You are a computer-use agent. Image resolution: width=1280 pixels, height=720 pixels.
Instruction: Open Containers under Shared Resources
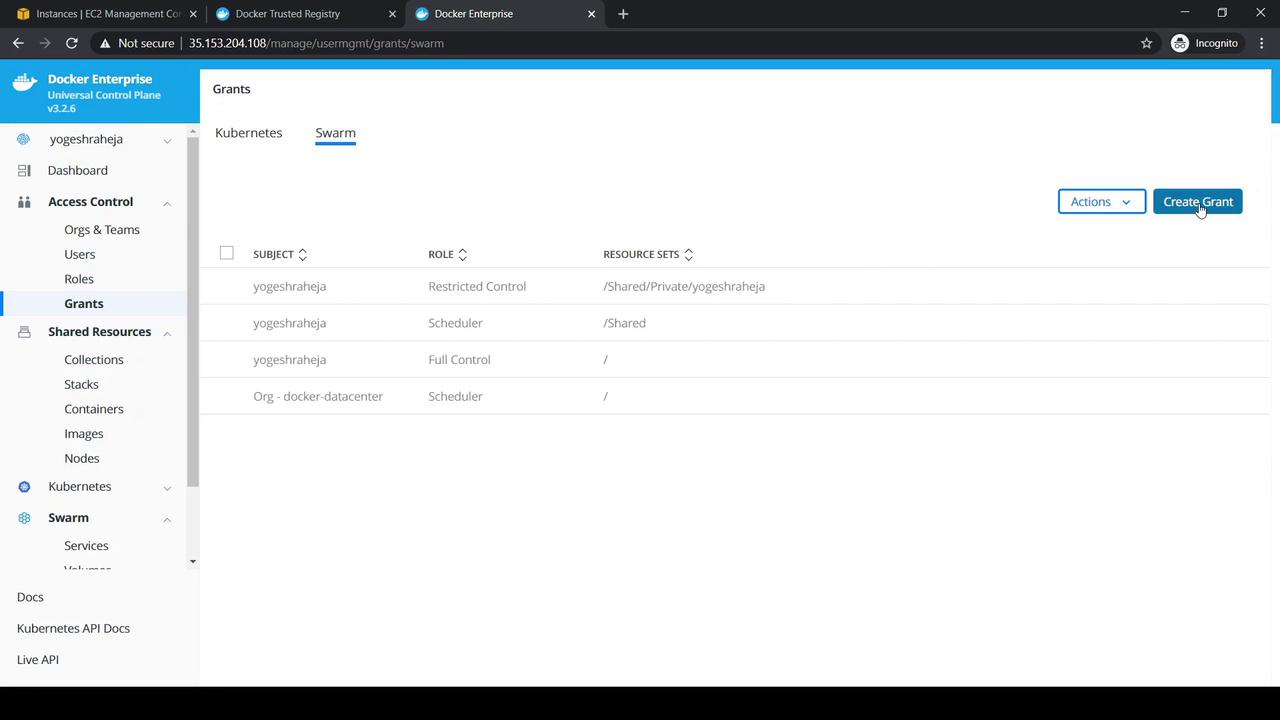(94, 409)
